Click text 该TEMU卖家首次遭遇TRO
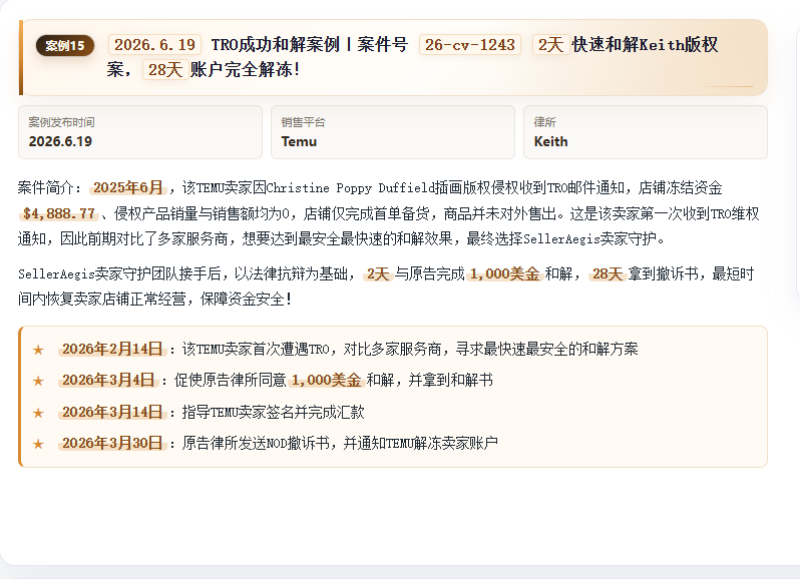Image resolution: width=800 pixels, height=579 pixels. 256,349
